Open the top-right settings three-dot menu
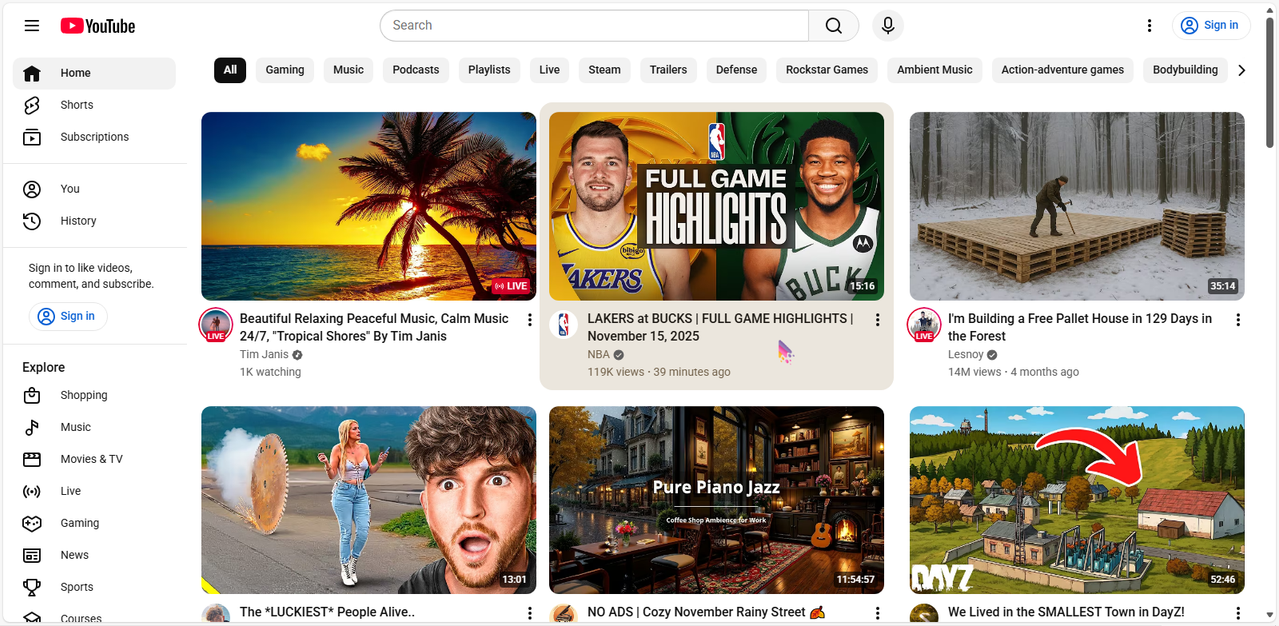The image size is (1279, 626). (1150, 26)
